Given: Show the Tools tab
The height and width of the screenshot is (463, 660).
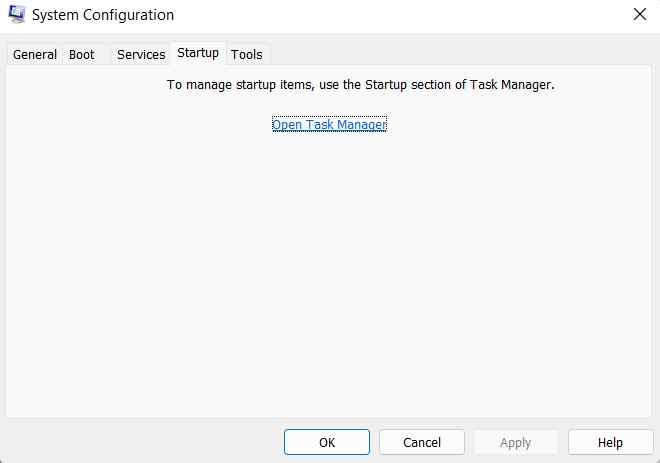Looking at the screenshot, I should tap(247, 54).
